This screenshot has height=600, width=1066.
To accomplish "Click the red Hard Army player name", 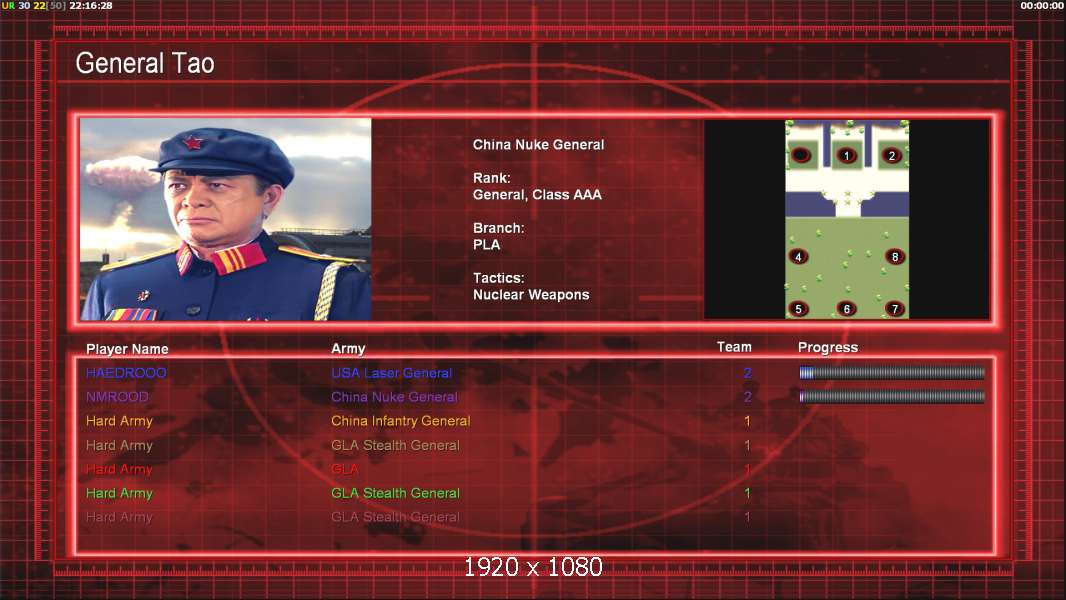I will [119, 469].
